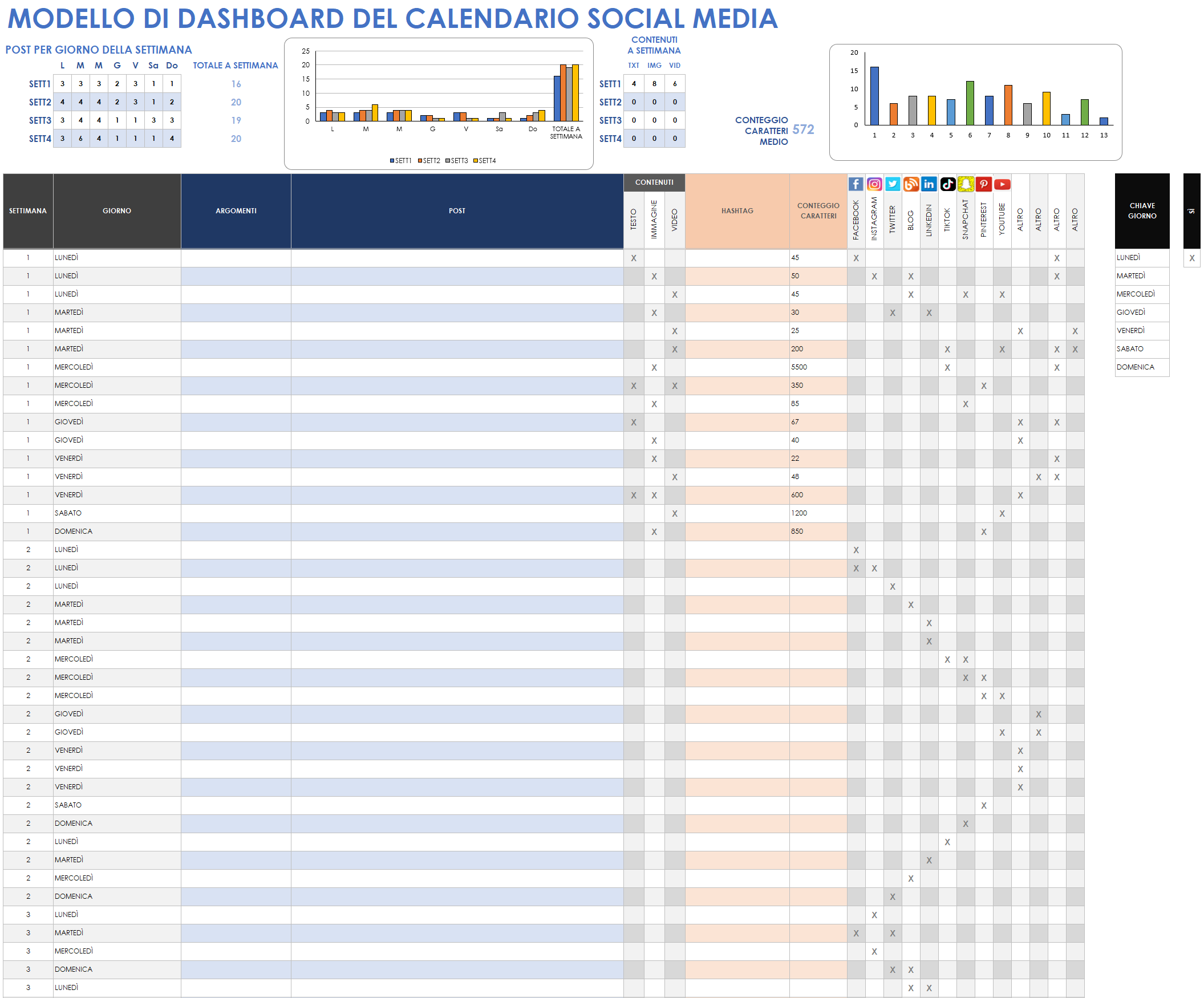Select the CONTEGGIO CARATTERI column header
This screenshot has height=998, width=1204.
pyautogui.click(x=818, y=211)
